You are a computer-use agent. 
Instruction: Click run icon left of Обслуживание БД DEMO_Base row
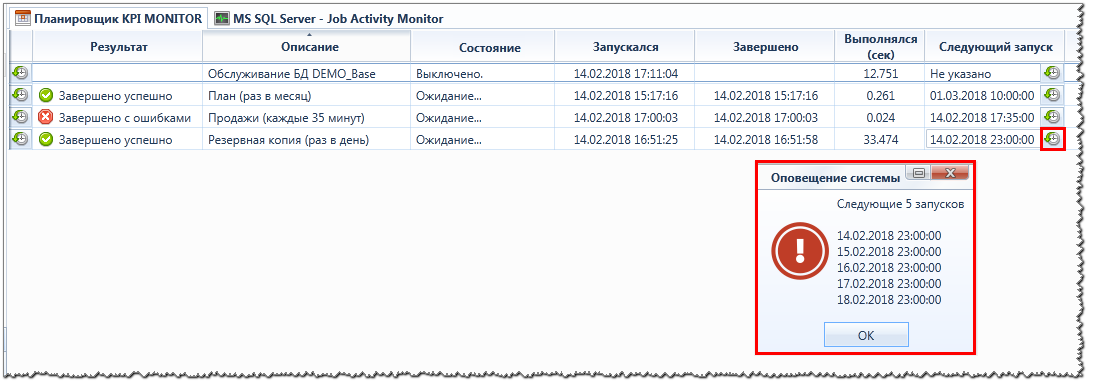click(21, 73)
